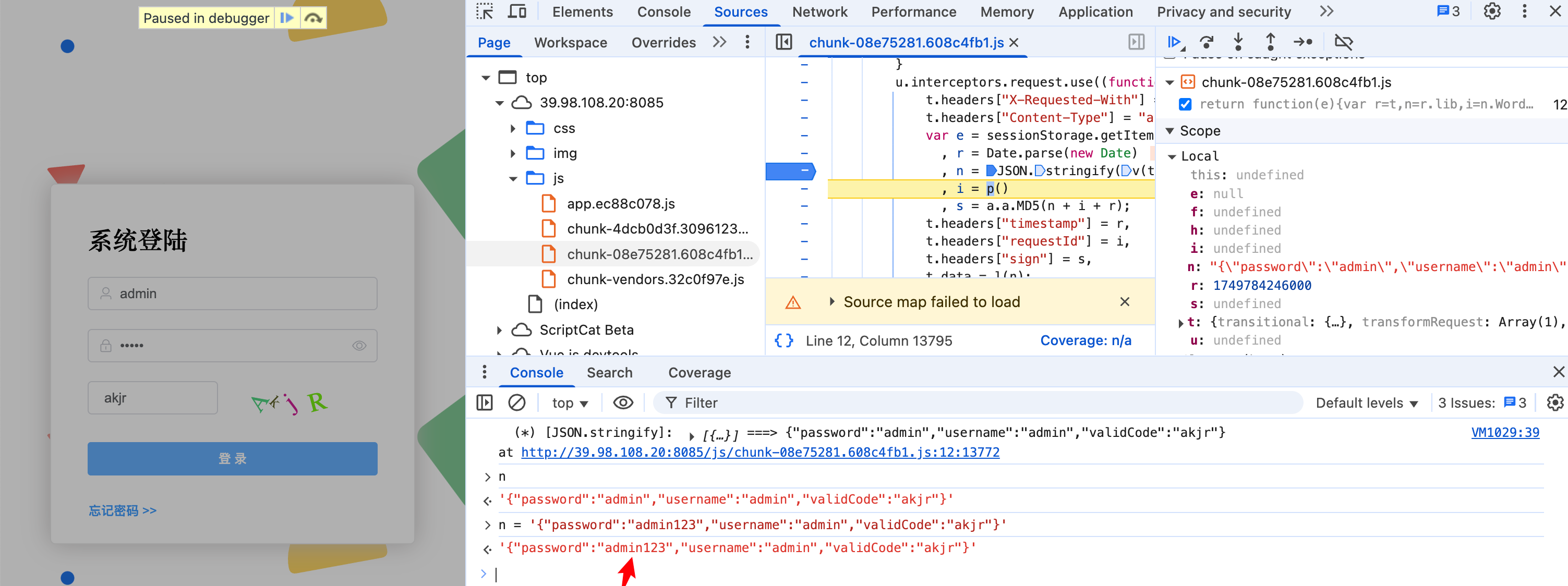Open the DevTools three-dot customize menu

(1524, 11)
